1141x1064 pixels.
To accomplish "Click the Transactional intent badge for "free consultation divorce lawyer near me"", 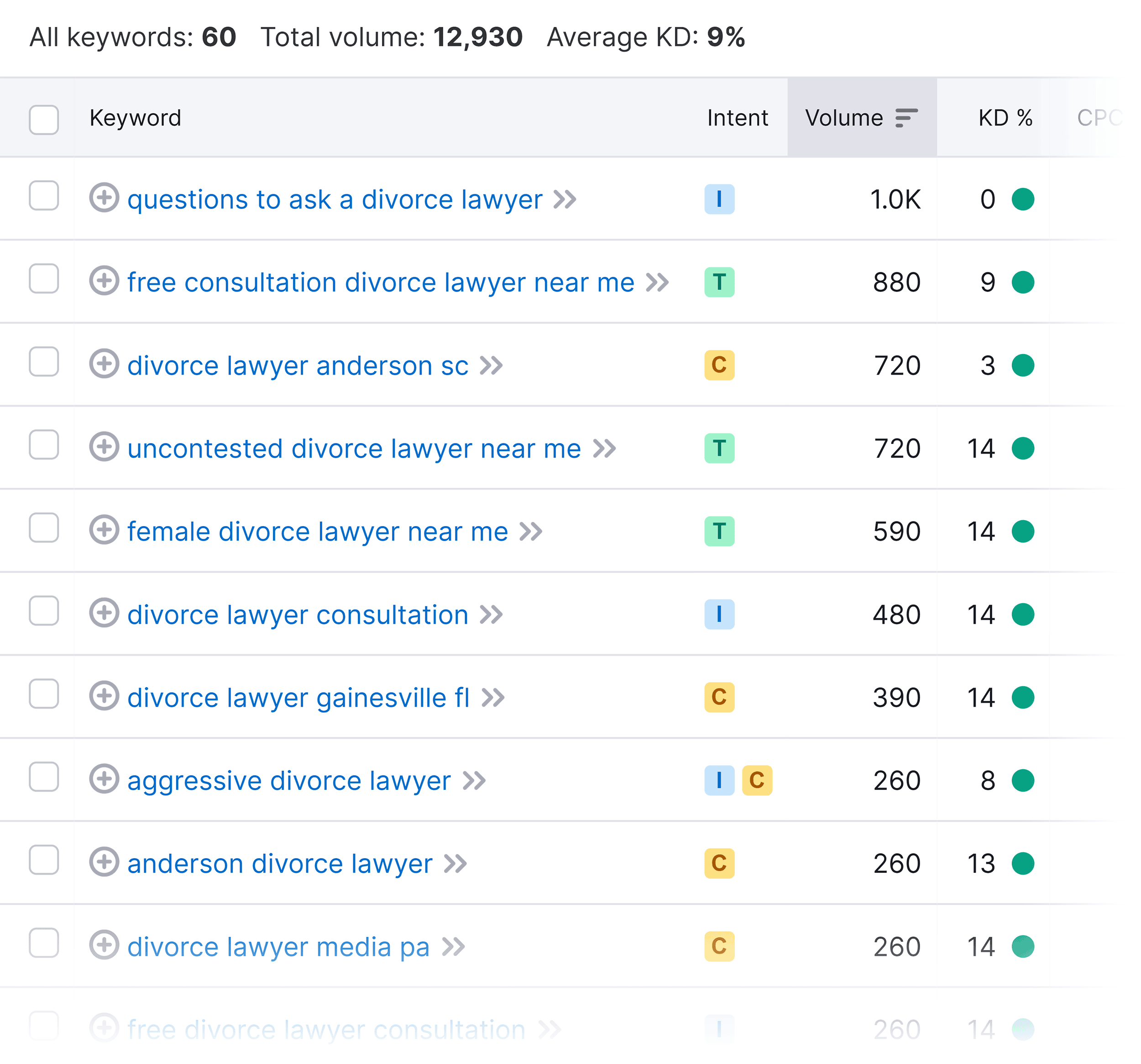I will pyautogui.click(x=719, y=282).
